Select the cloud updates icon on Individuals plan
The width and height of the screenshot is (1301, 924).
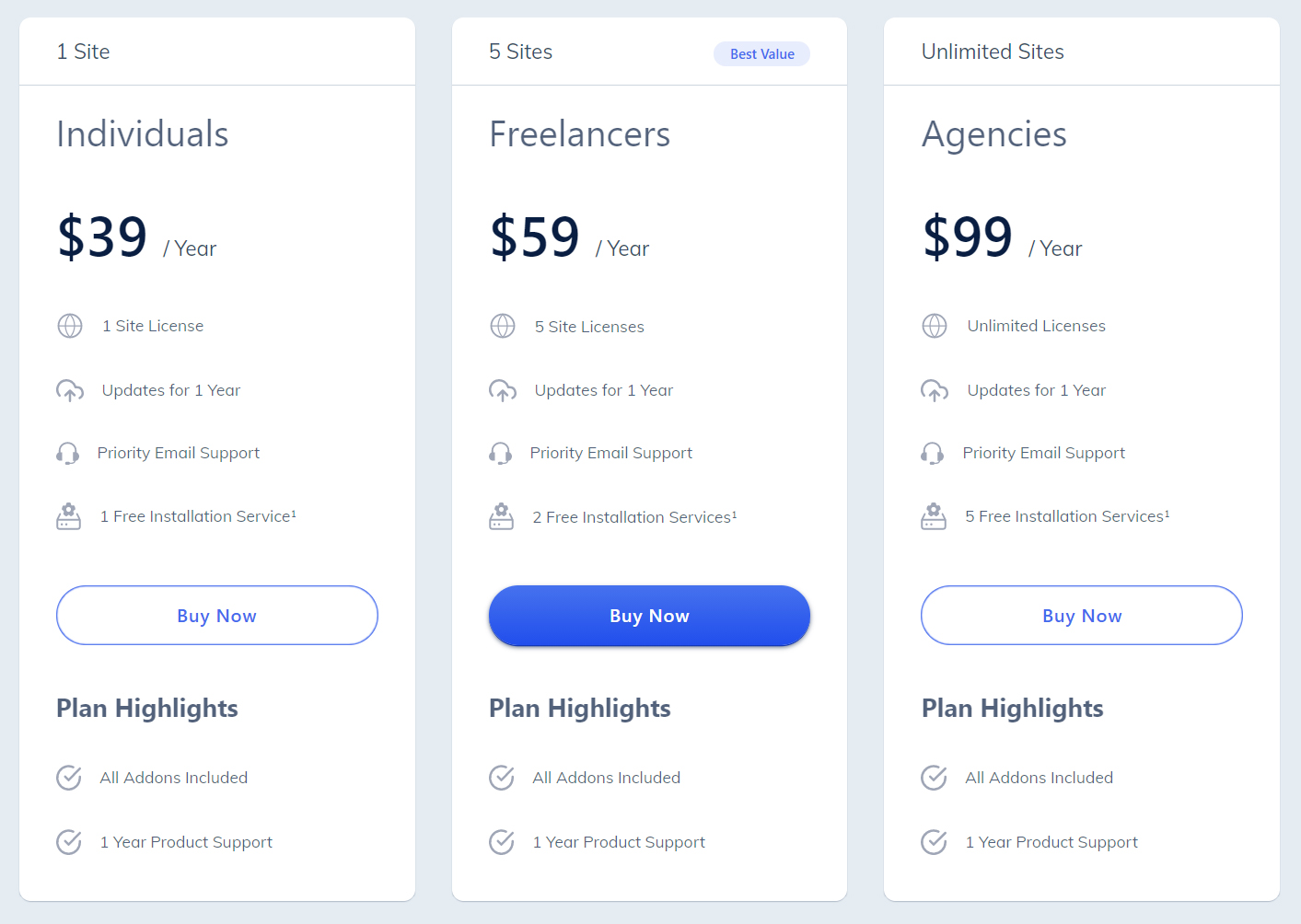69,390
